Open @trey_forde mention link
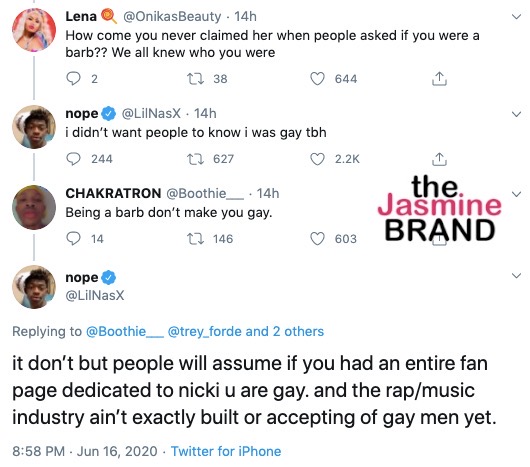 tap(205, 331)
